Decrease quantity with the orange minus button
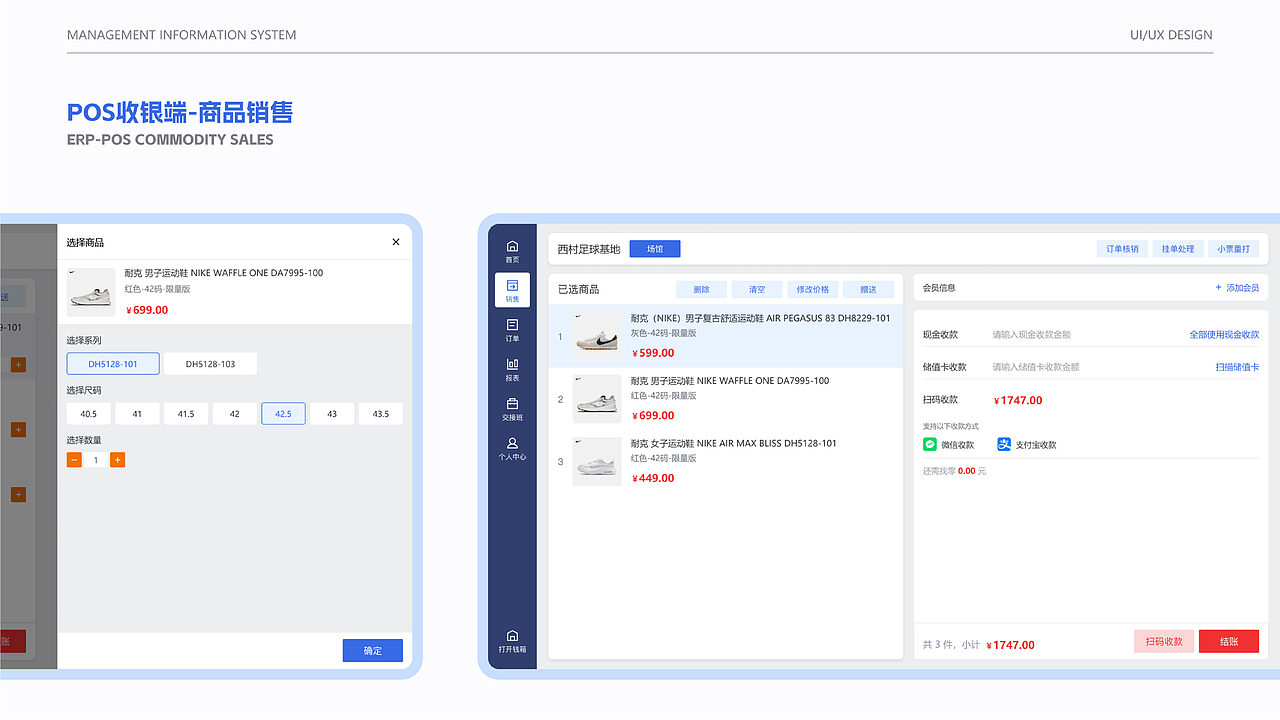 click(74, 460)
